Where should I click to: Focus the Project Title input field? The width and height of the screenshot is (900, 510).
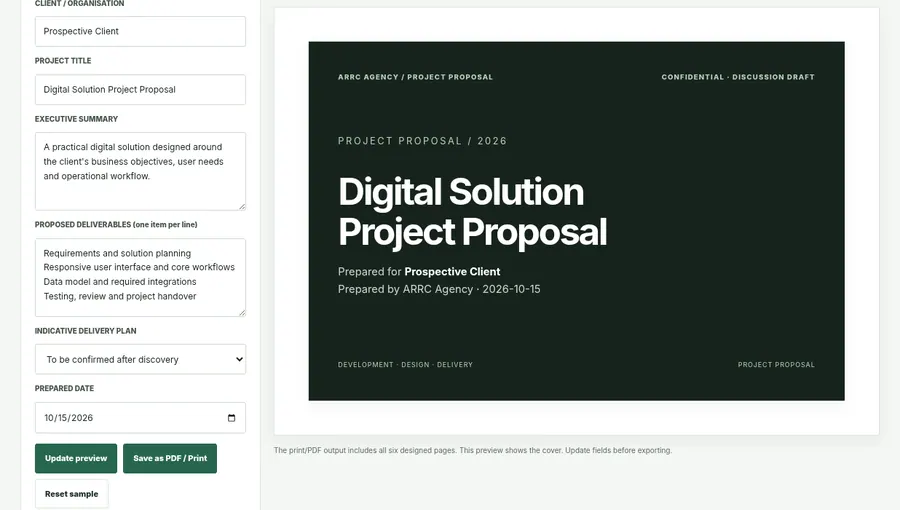[140, 89]
